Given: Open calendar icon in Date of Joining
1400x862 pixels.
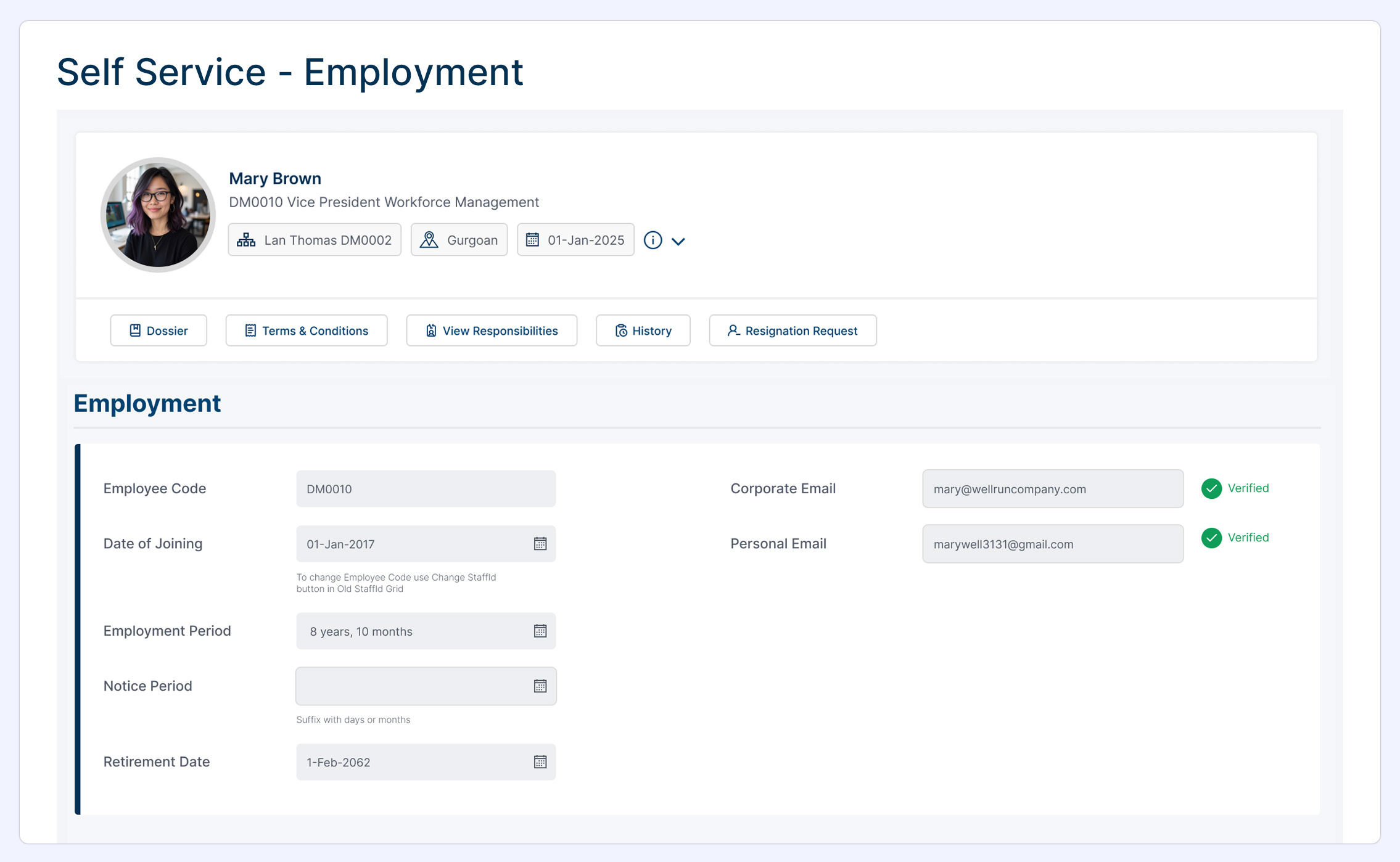Looking at the screenshot, I should pyautogui.click(x=540, y=543).
